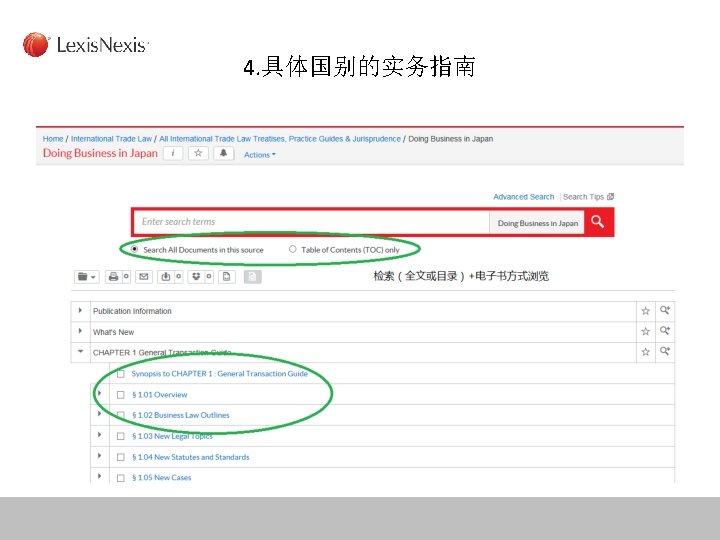The image size is (720, 540).
Task: Click the red search magnifier button
Action: [x=598, y=222]
